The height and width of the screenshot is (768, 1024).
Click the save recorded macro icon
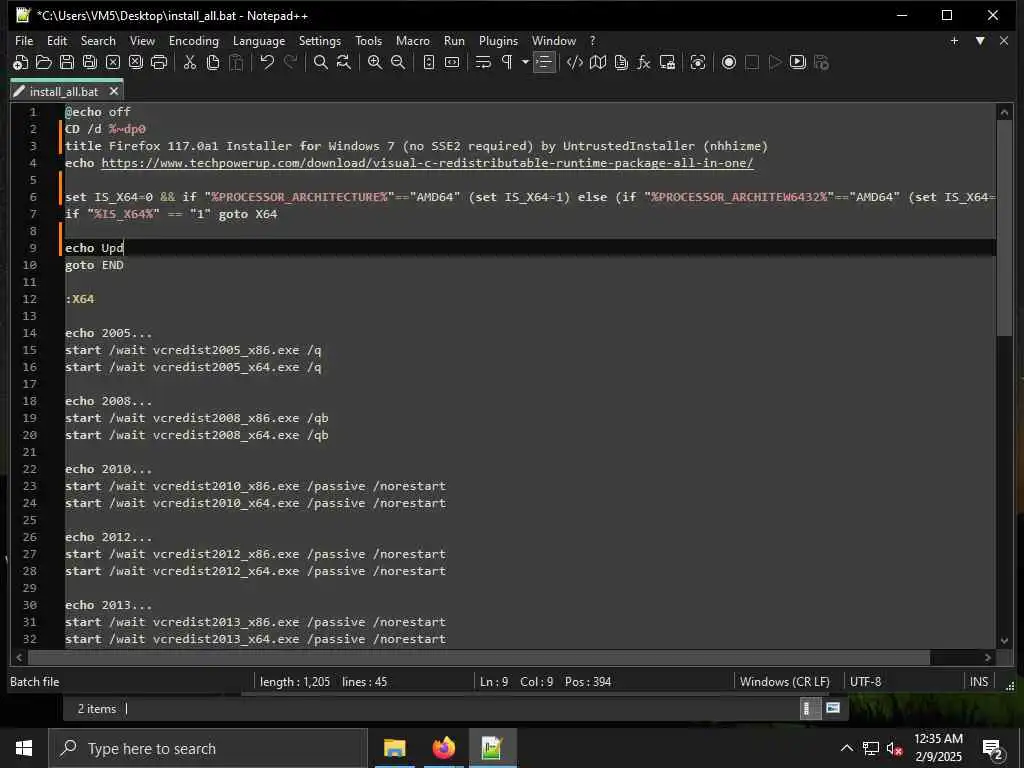click(x=822, y=63)
